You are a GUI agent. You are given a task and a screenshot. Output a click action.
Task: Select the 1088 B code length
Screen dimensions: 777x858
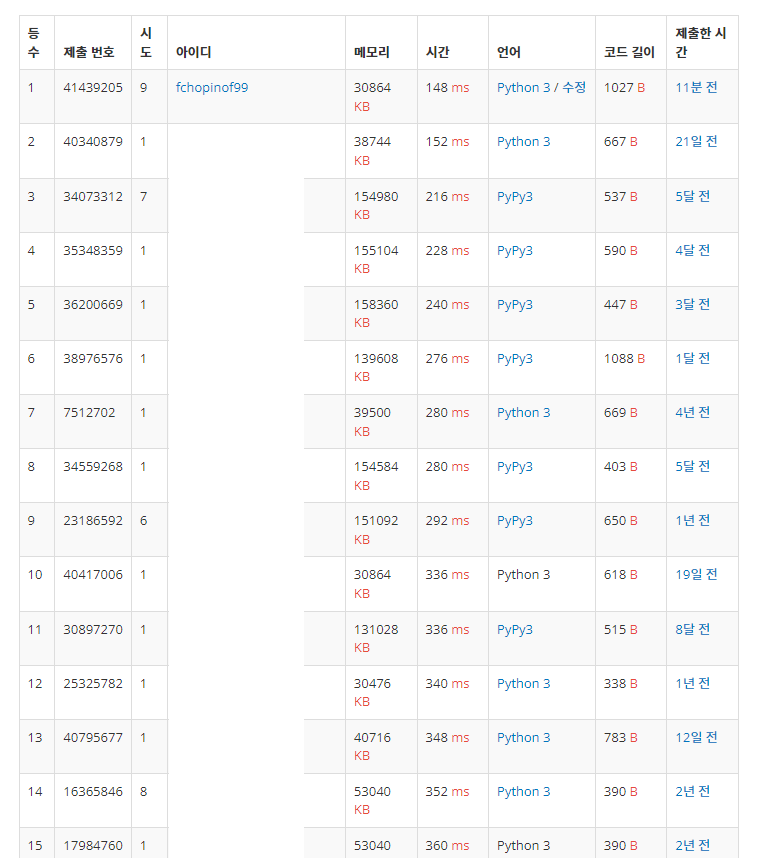point(624,359)
